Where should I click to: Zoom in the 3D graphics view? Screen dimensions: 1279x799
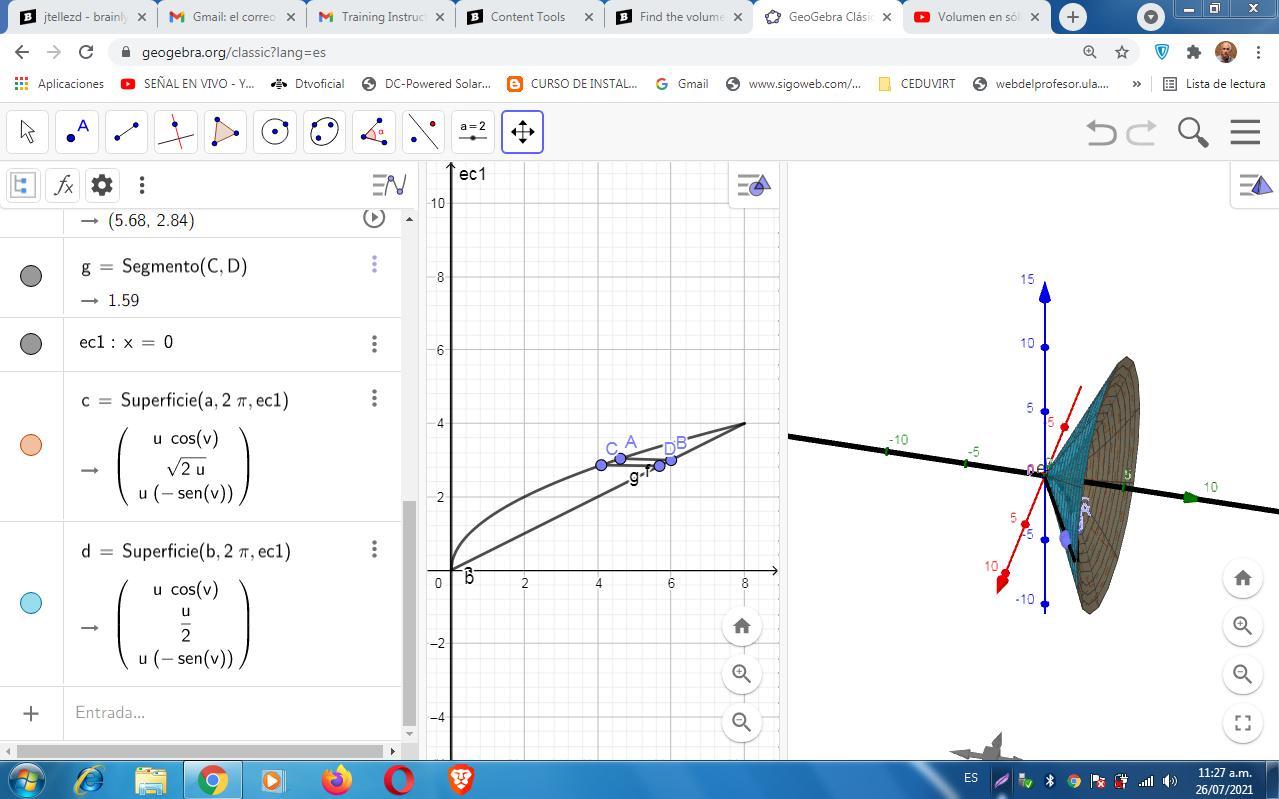(x=1243, y=626)
